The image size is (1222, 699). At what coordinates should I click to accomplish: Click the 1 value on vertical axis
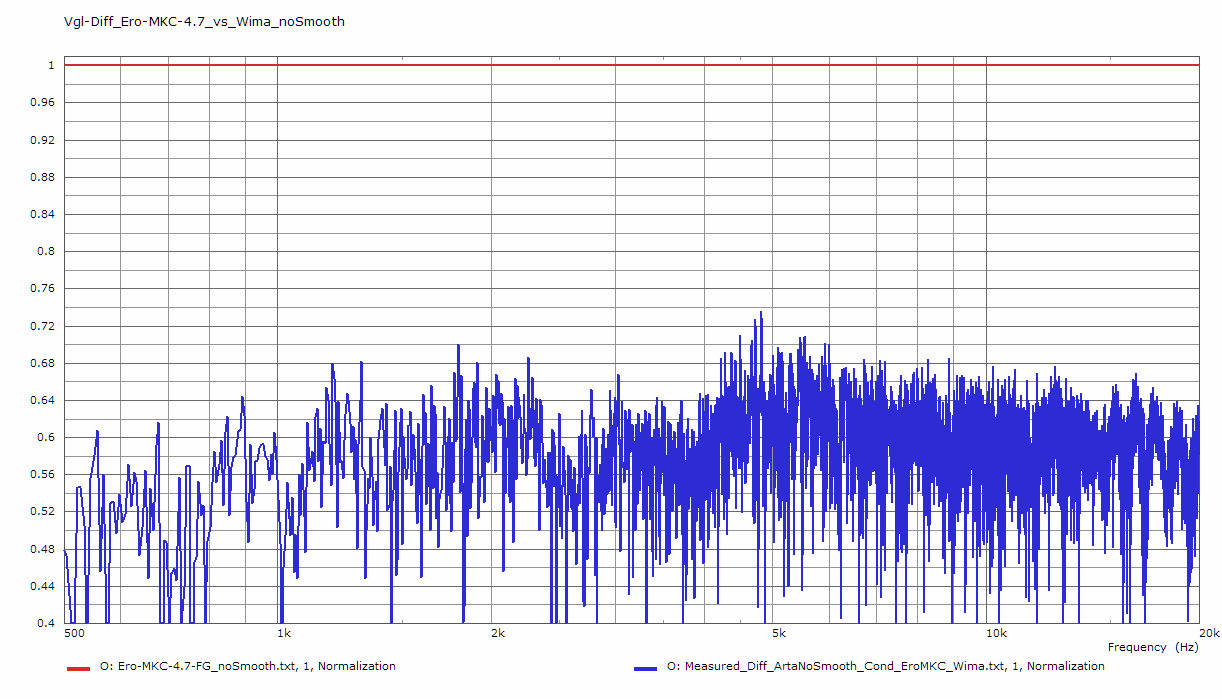tap(49, 66)
